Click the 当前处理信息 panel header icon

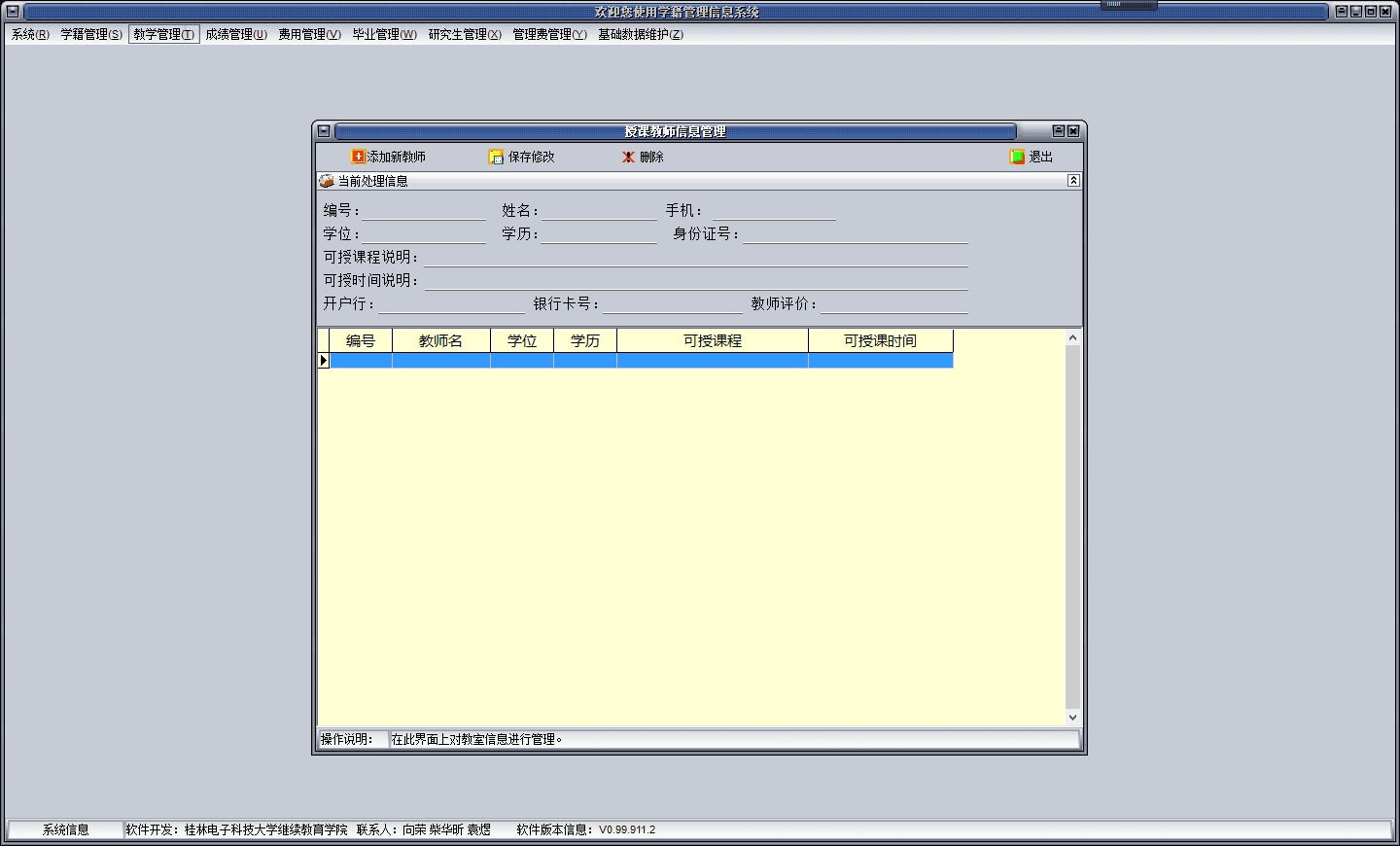327,181
